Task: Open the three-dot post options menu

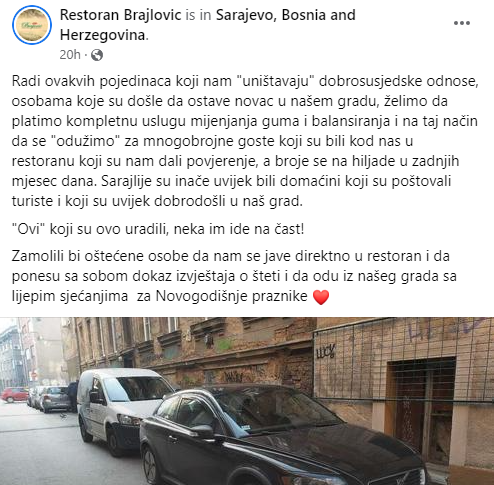Action: click(462, 23)
